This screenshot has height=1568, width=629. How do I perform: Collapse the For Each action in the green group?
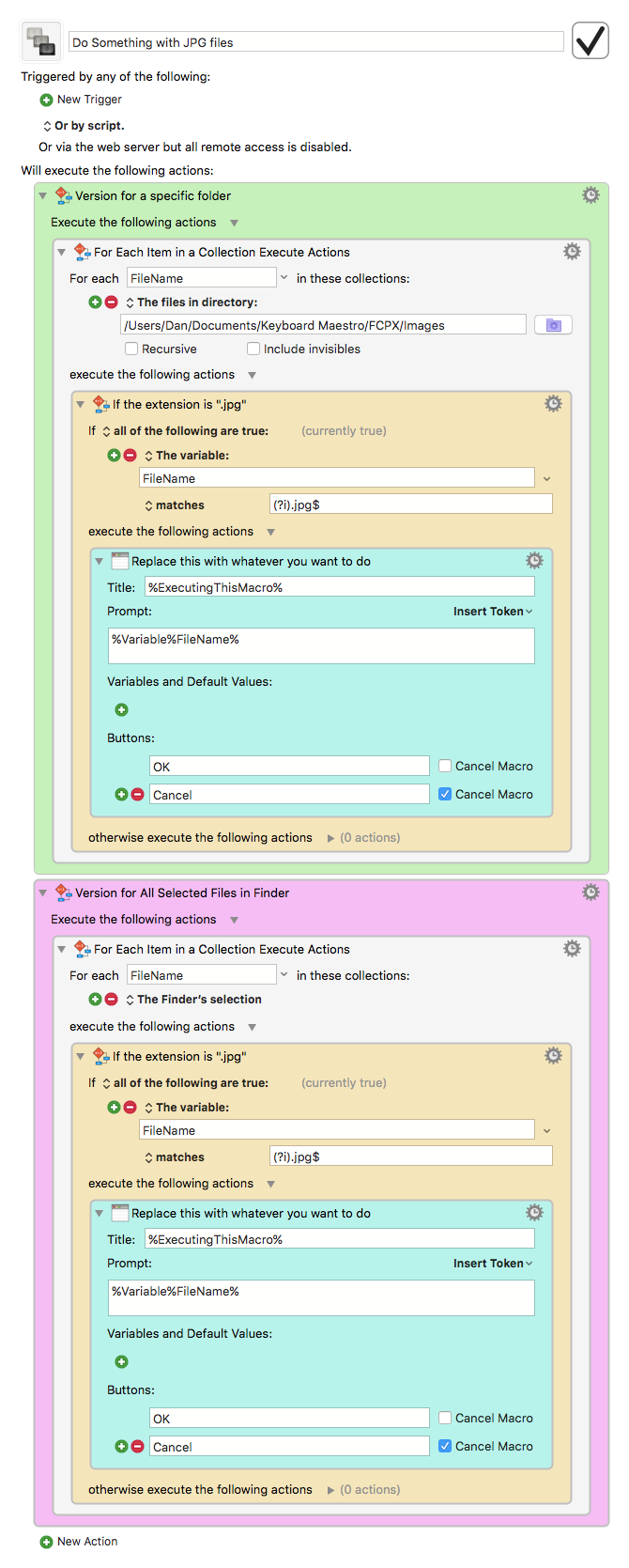click(x=62, y=253)
